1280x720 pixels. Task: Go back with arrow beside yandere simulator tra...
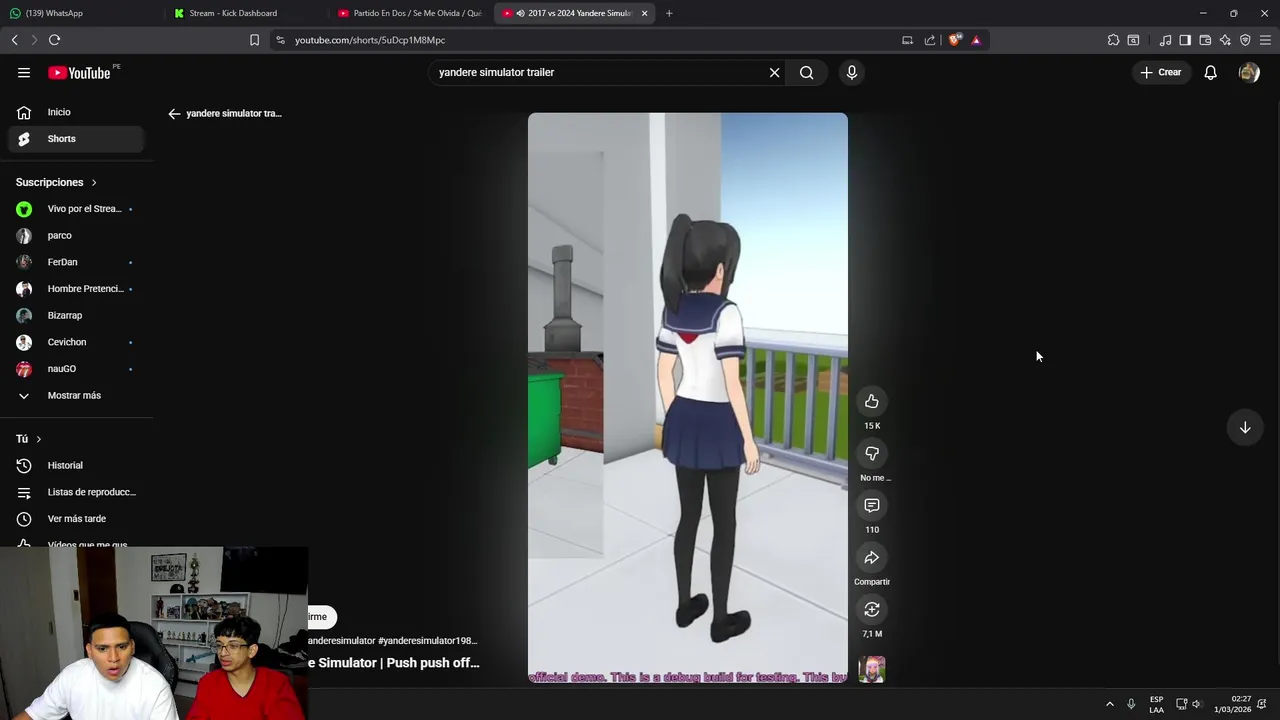174,114
